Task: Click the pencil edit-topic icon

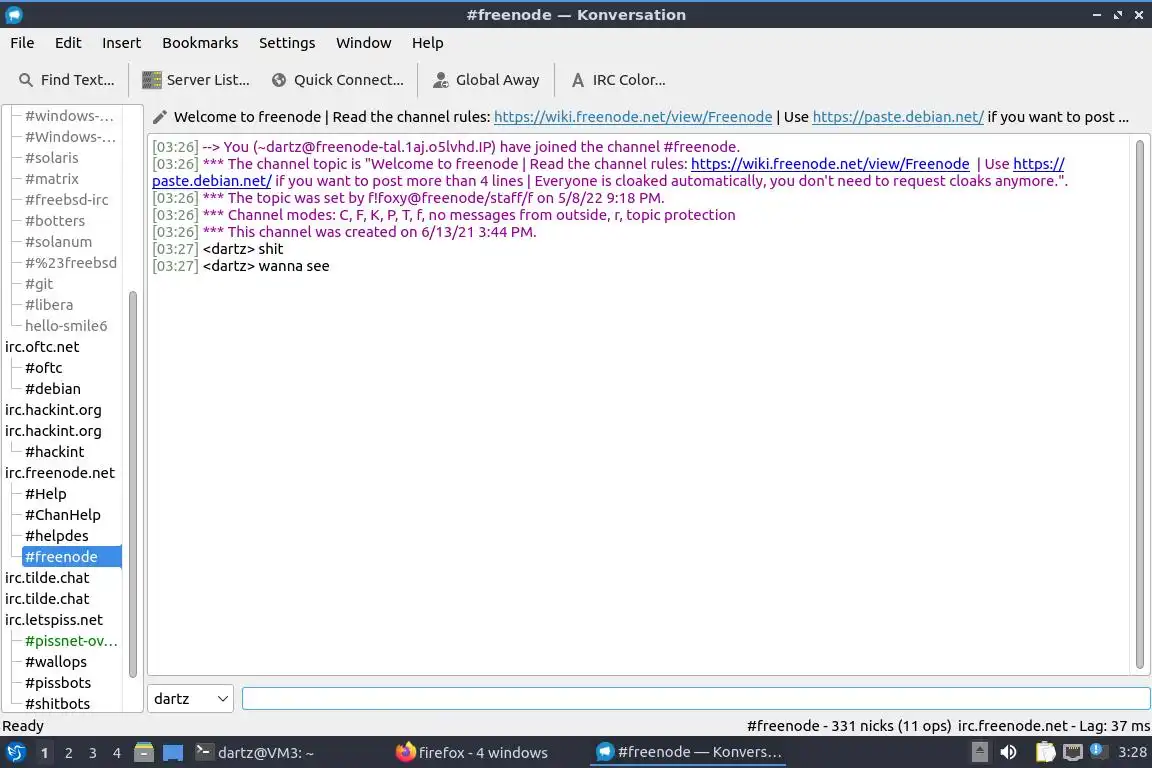Action: click(x=159, y=117)
